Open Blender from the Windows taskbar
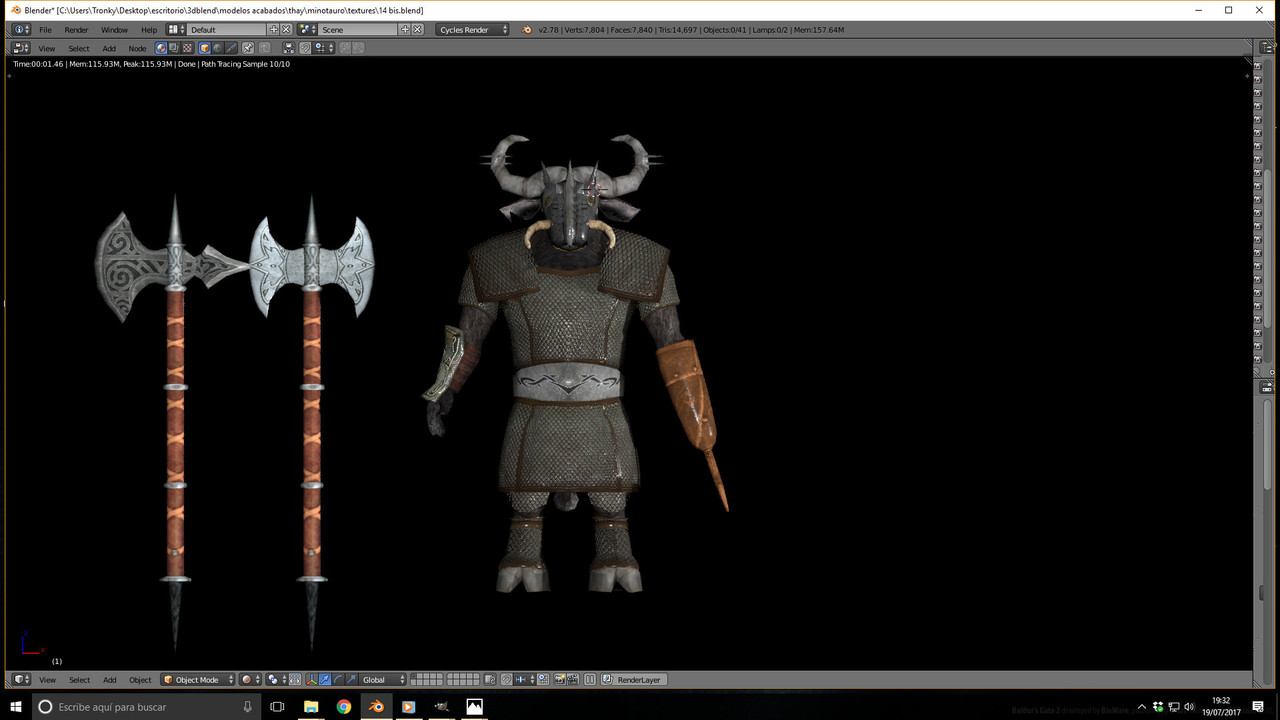Image resolution: width=1280 pixels, height=720 pixels. 376,707
